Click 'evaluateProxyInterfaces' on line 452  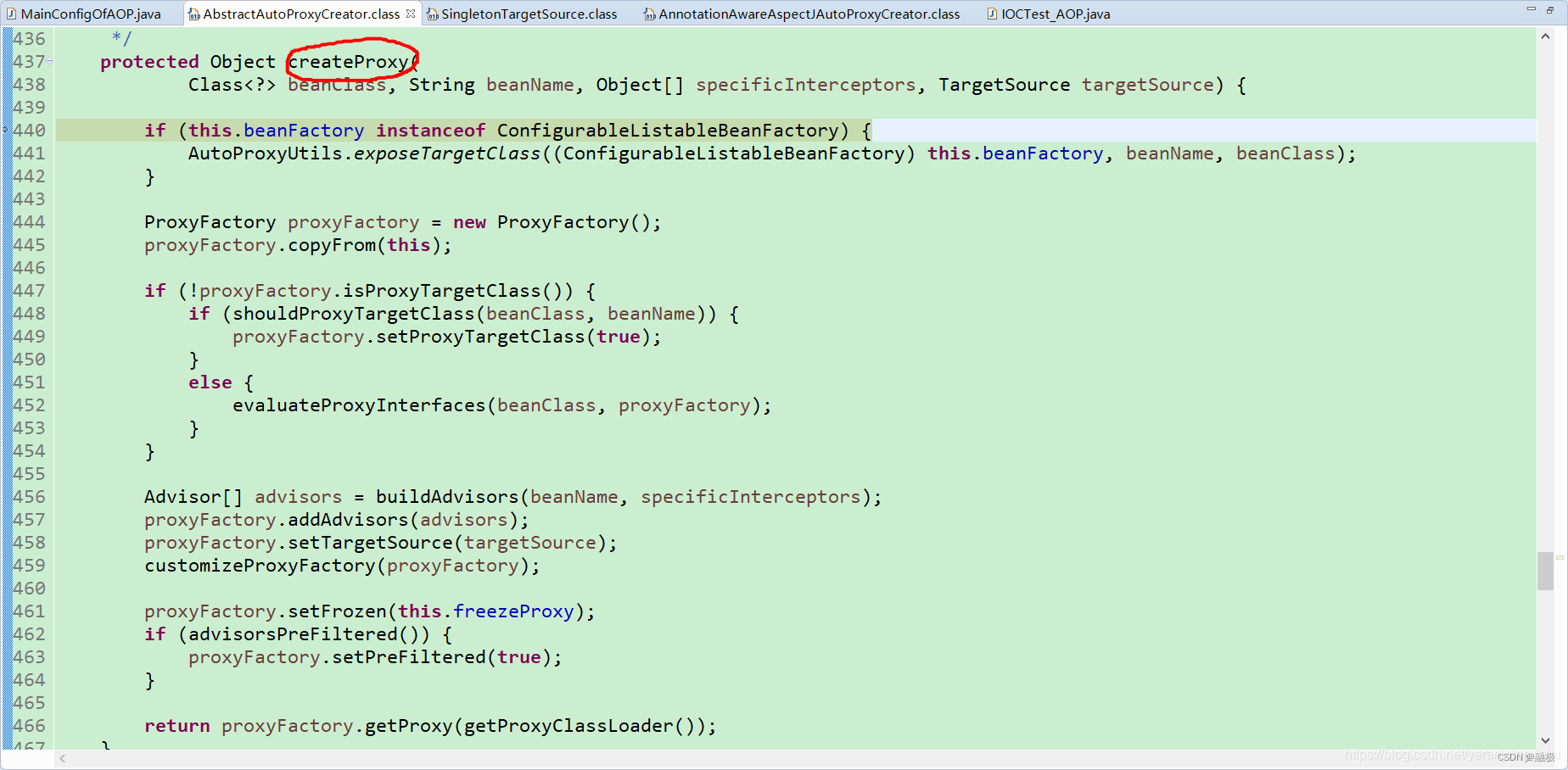(359, 405)
